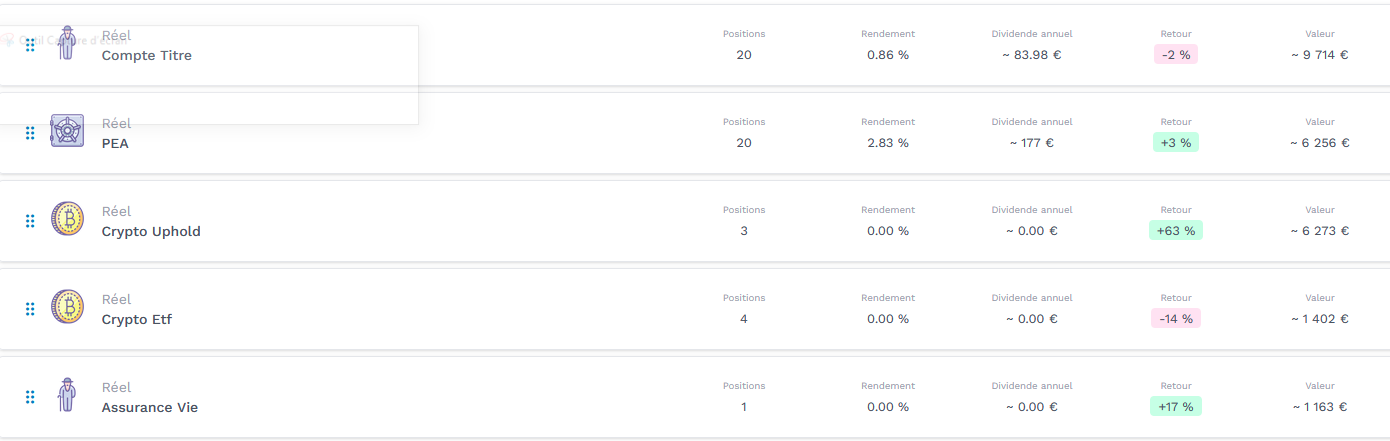This screenshot has width=1390, height=441.
Task: Grab the drag handle of PEA row
Action: [30, 133]
